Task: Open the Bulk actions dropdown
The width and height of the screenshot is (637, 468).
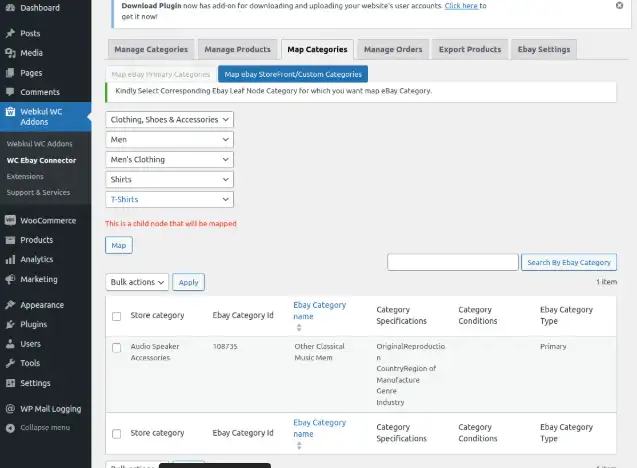Action: (137, 282)
